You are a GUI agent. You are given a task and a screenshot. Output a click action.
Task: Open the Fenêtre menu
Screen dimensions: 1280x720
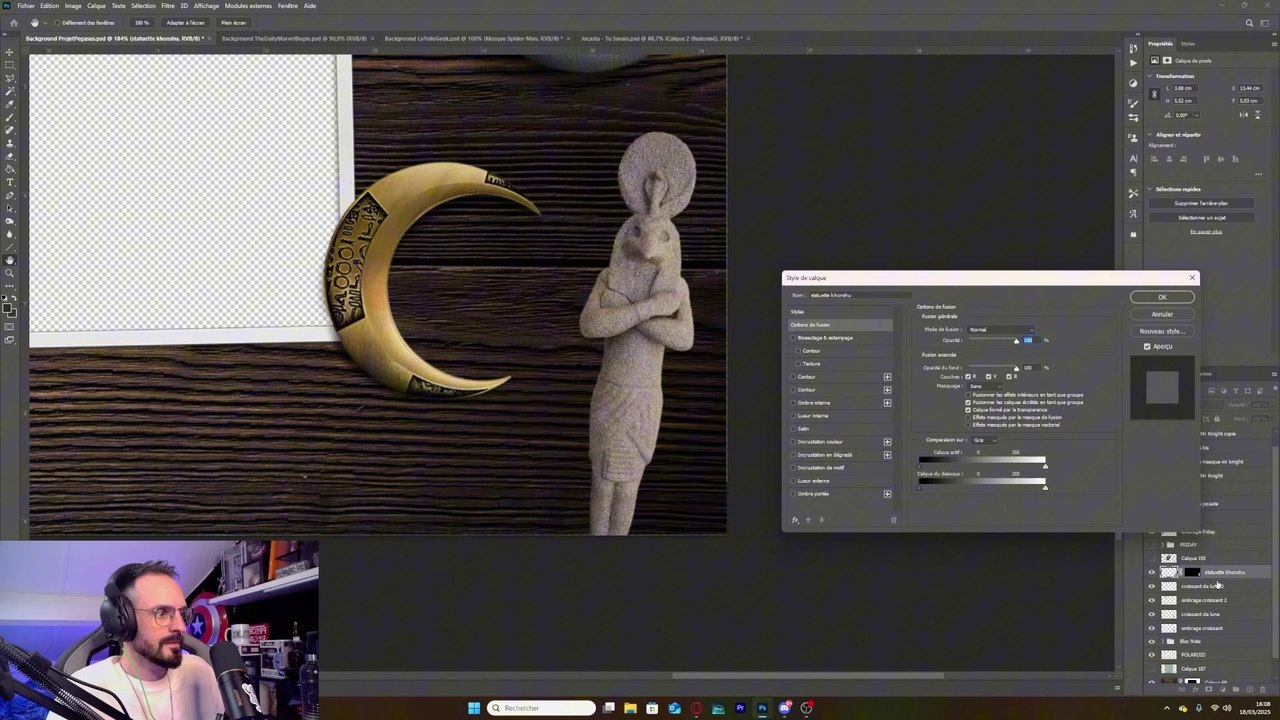(x=287, y=6)
